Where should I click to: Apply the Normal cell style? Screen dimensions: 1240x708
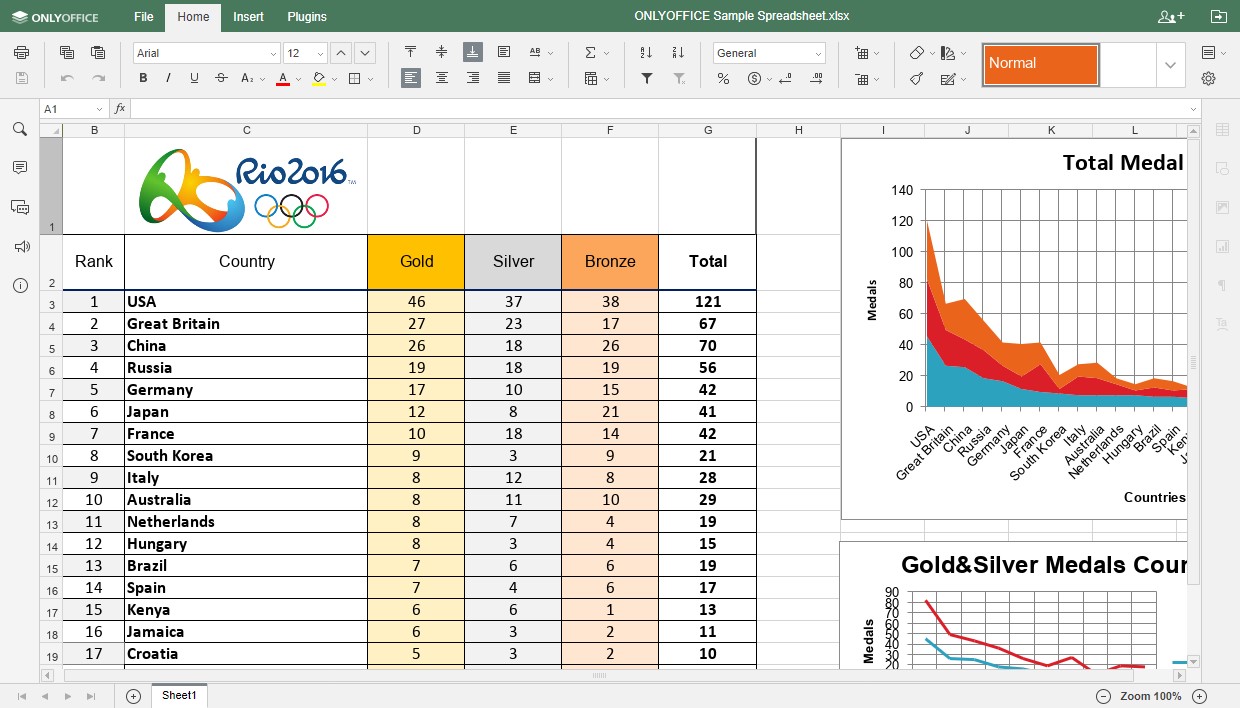pos(1040,64)
